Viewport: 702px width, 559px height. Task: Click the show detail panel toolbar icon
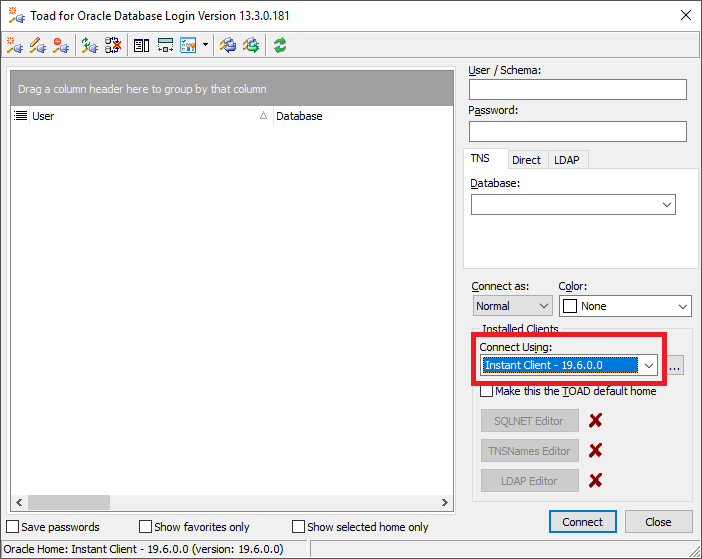141,45
